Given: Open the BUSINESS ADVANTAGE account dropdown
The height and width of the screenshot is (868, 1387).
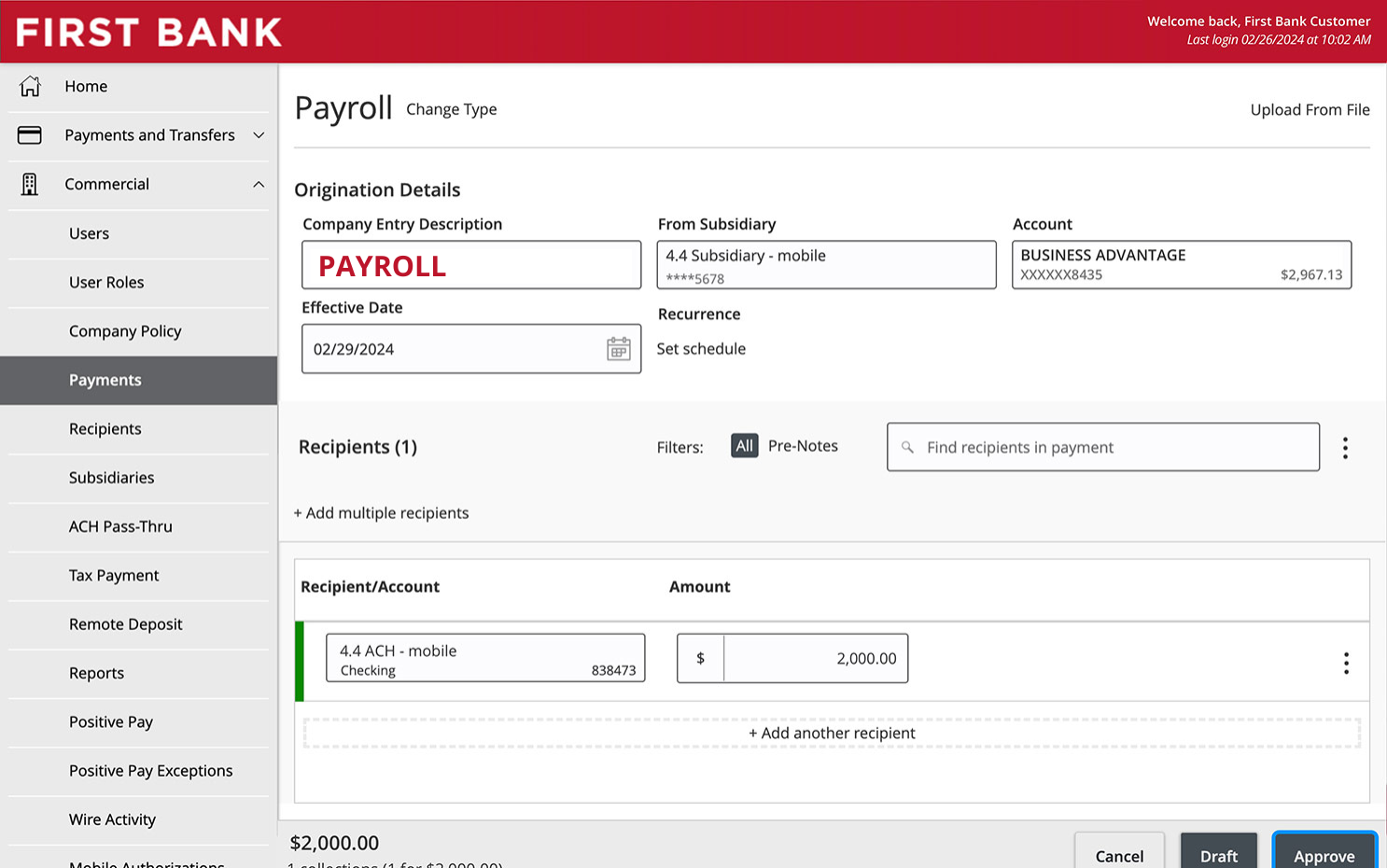Looking at the screenshot, I should (x=1181, y=265).
